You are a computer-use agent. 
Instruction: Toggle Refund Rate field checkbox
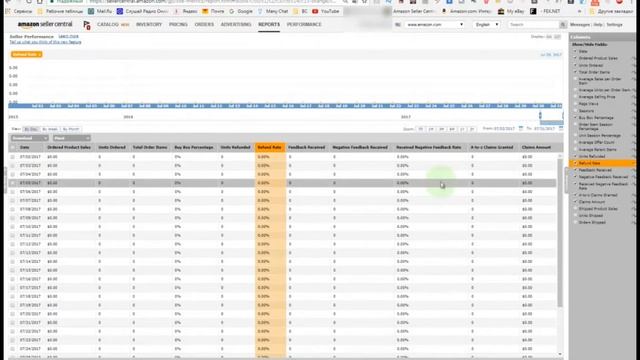(x=576, y=163)
